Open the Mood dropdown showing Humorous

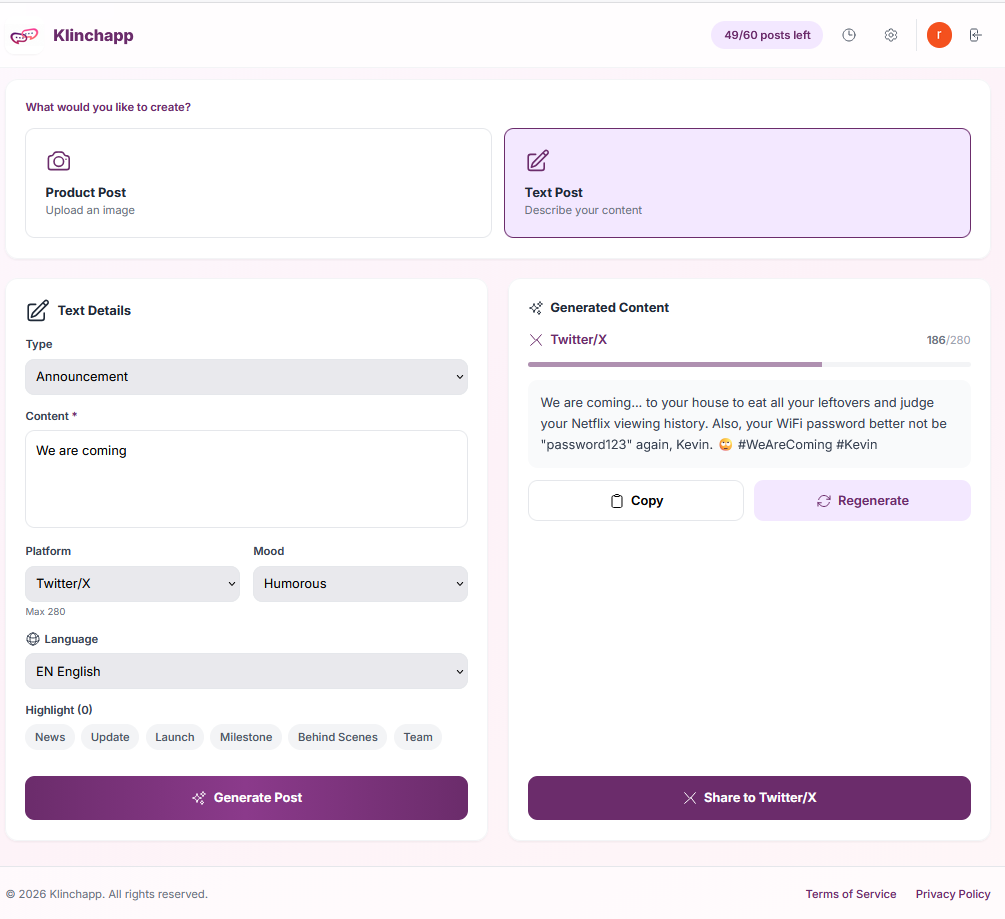[360, 583]
